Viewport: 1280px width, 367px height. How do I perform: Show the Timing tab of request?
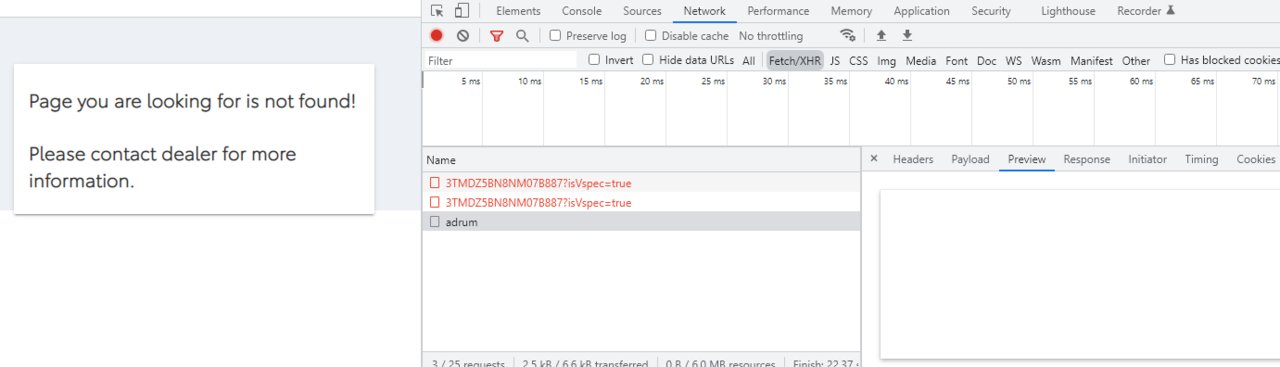coord(1202,159)
